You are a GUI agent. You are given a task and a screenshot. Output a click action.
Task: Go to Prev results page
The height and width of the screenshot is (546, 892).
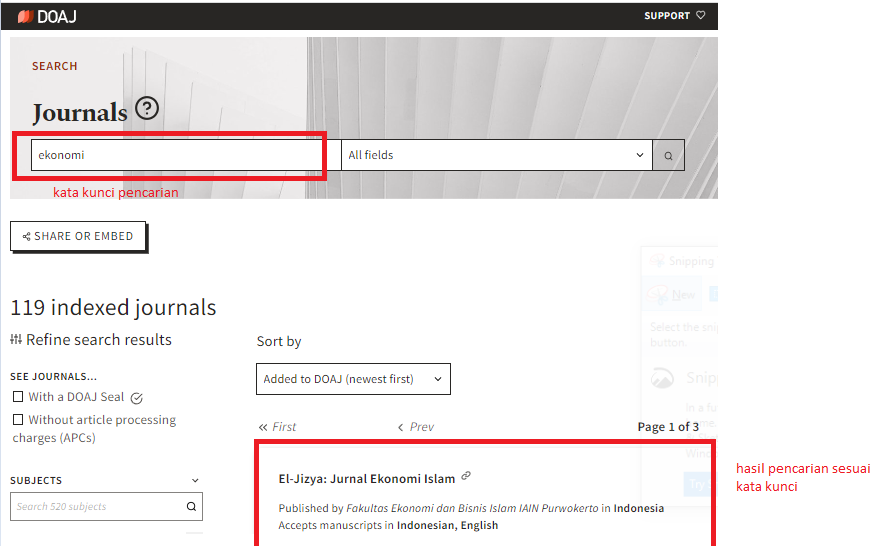coord(416,427)
